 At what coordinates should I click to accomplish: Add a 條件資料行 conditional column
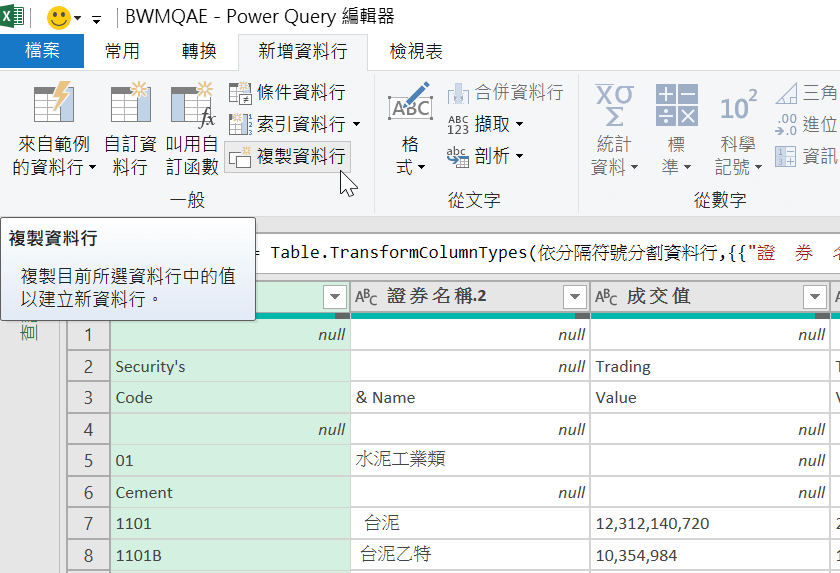point(287,92)
